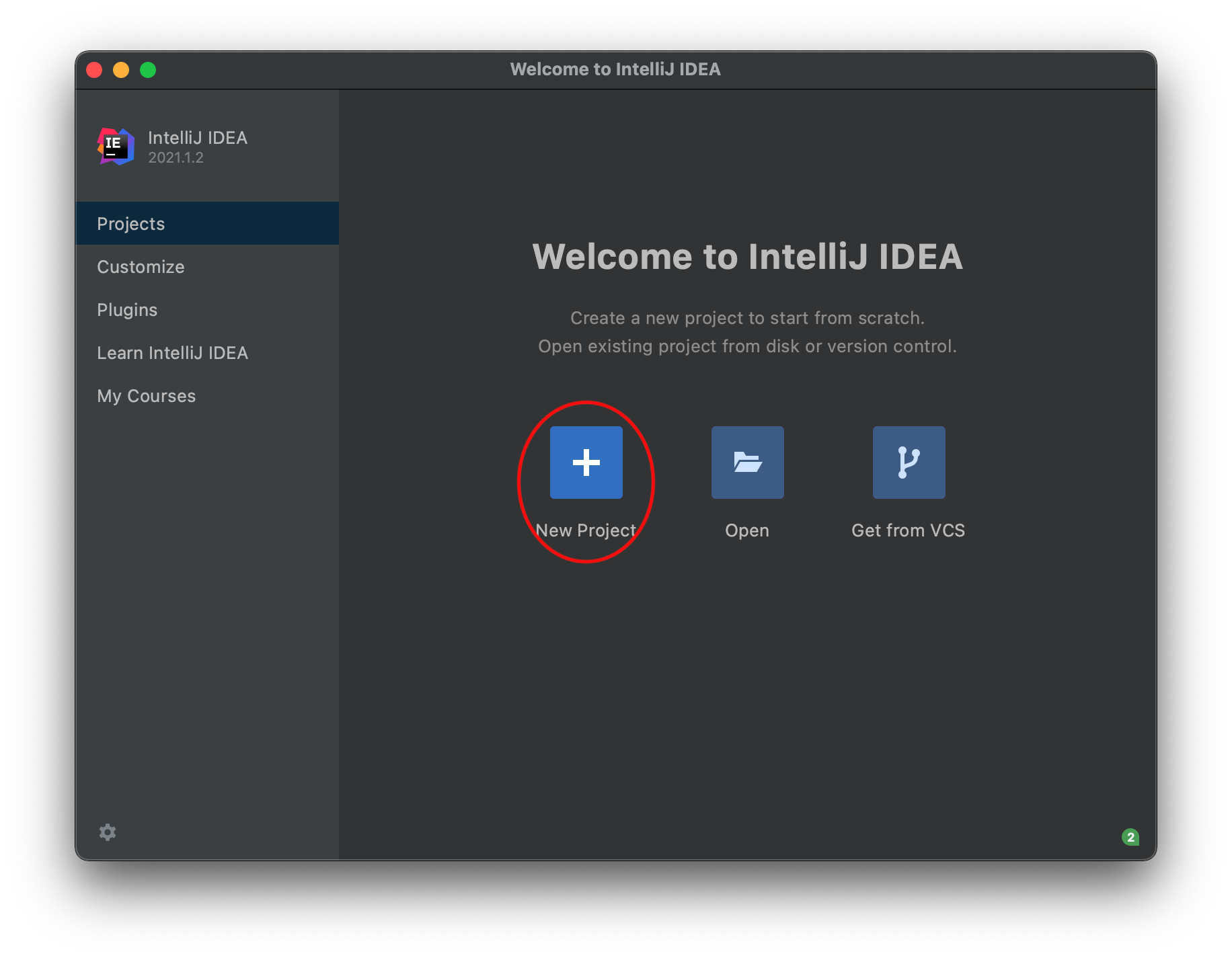Click the Get from VCS label
Image resolution: width=1232 pixels, height=960 pixels.
[x=908, y=530]
